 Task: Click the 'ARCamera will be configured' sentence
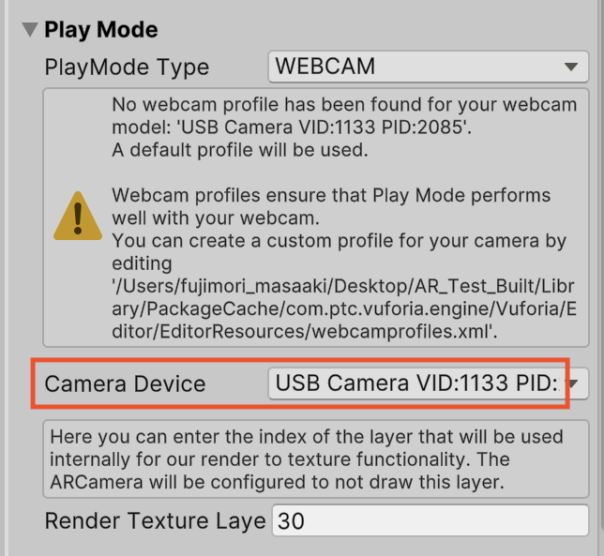coord(277,482)
